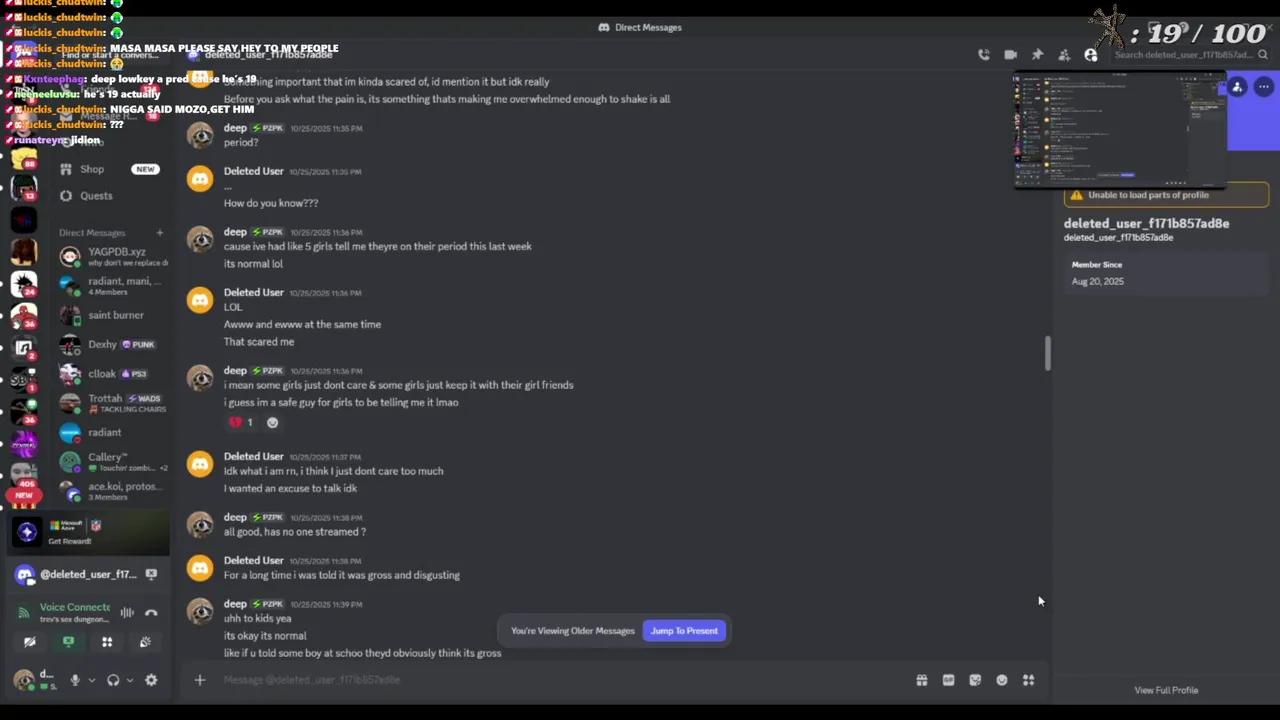Open the GIF picker in message bar
This screenshot has width=1280, height=720.
point(948,680)
